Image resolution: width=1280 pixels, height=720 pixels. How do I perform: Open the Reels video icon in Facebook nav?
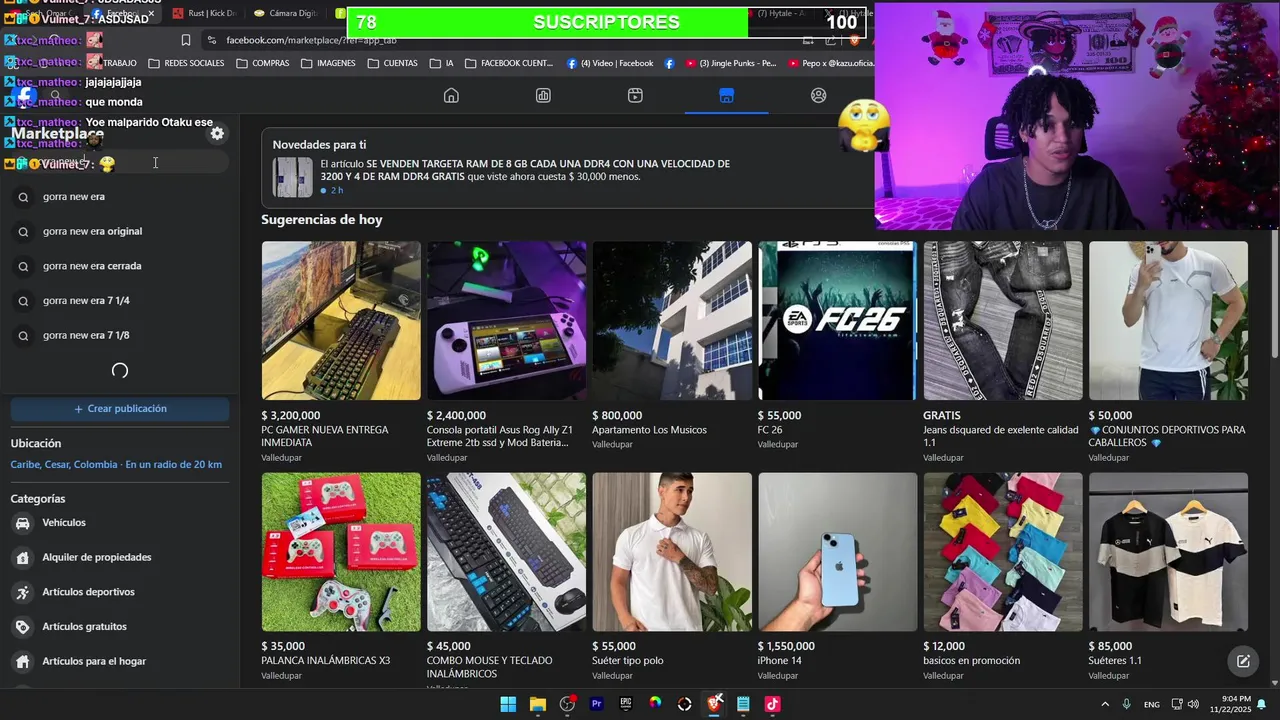(635, 95)
